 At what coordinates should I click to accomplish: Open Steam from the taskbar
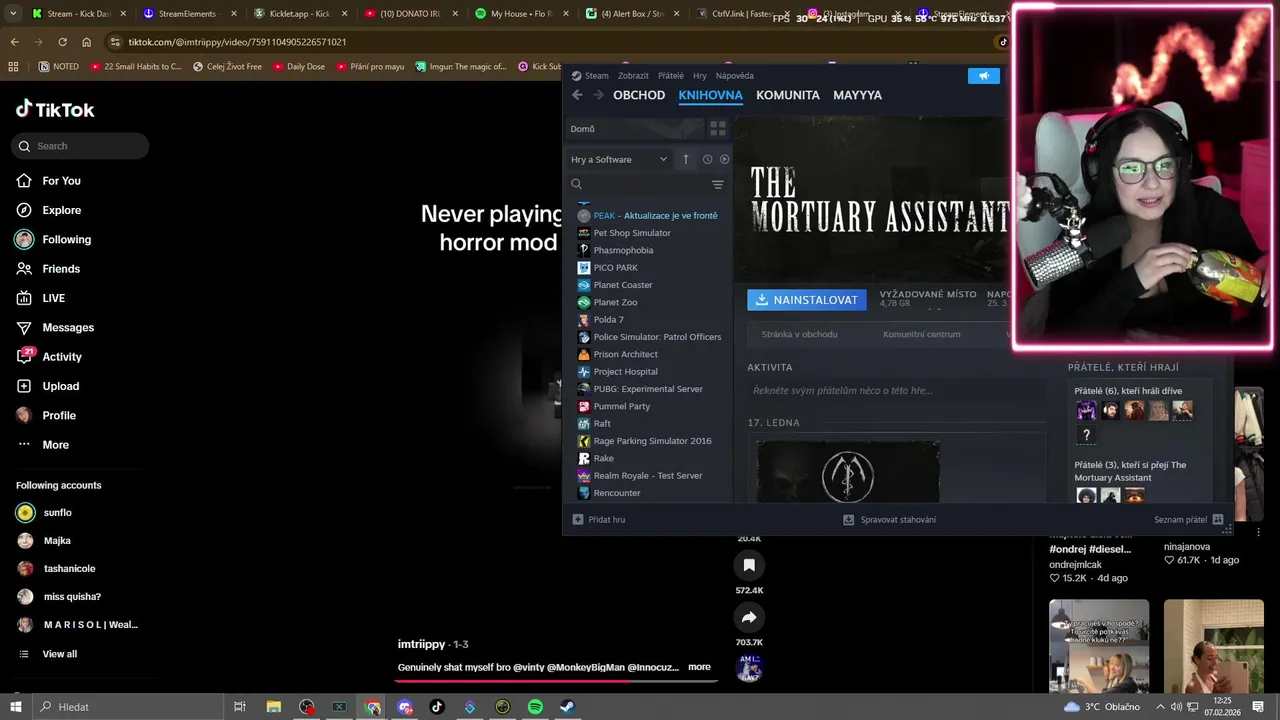(567, 707)
